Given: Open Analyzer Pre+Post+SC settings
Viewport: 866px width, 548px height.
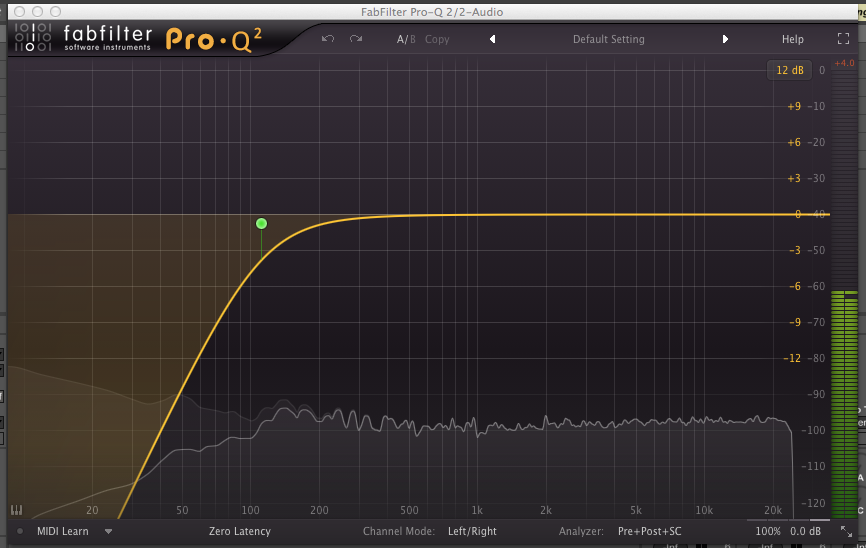Looking at the screenshot, I should pos(650,531).
